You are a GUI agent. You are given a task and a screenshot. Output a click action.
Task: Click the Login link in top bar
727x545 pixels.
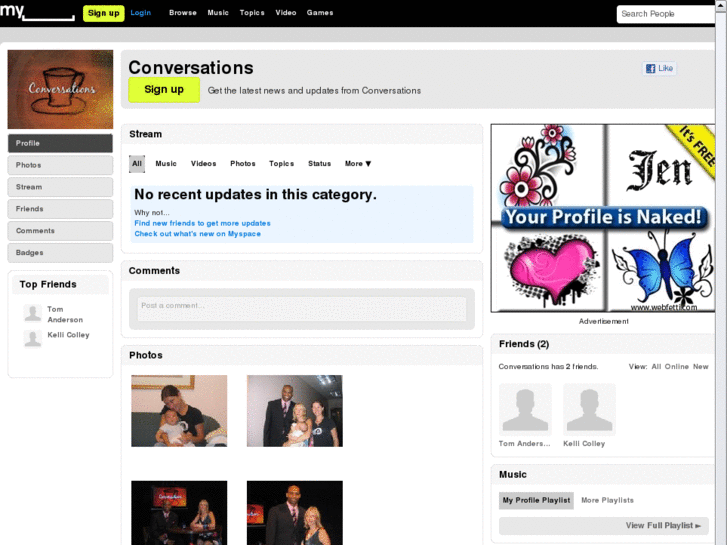coord(140,13)
